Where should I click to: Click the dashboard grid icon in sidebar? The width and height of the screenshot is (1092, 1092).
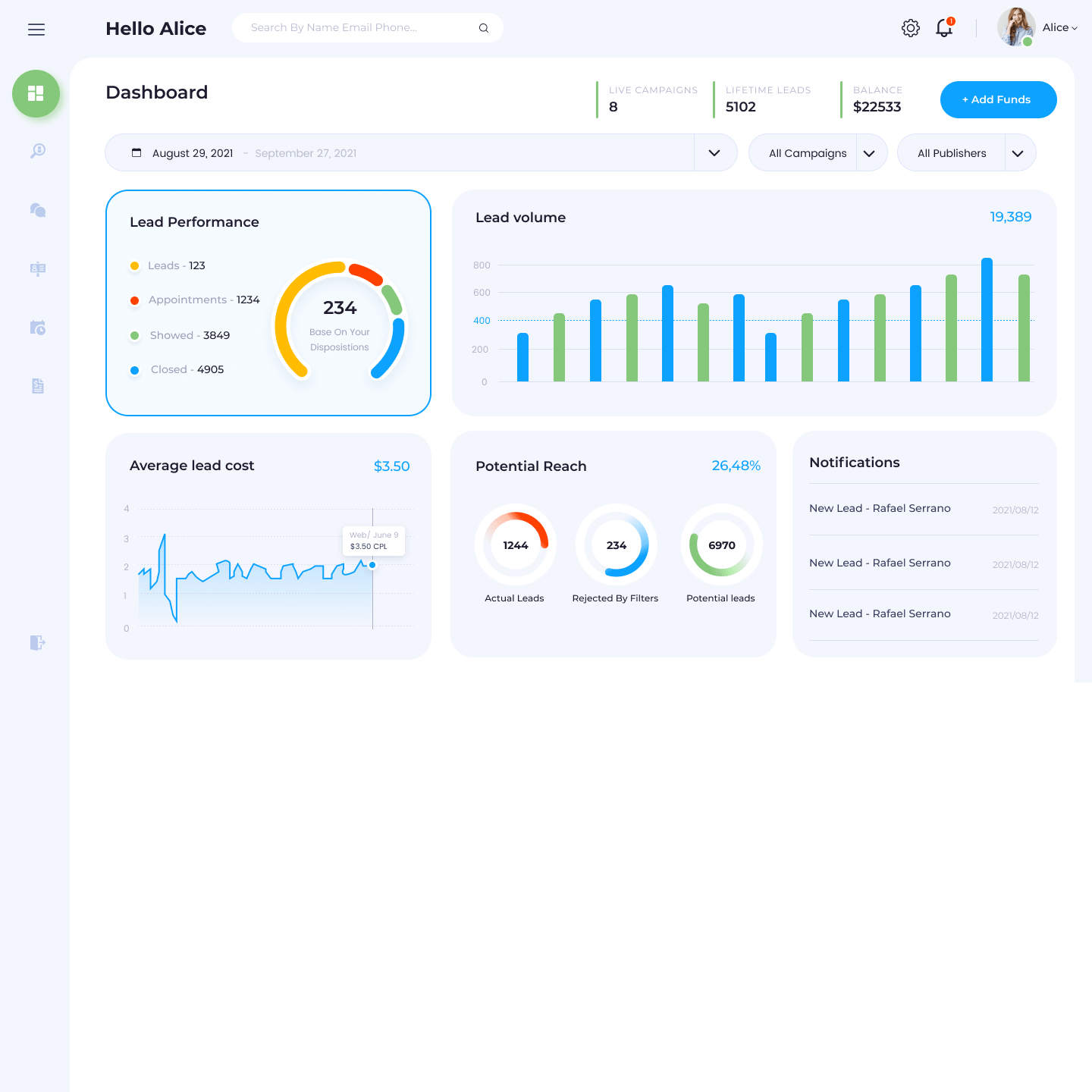pos(36,93)
